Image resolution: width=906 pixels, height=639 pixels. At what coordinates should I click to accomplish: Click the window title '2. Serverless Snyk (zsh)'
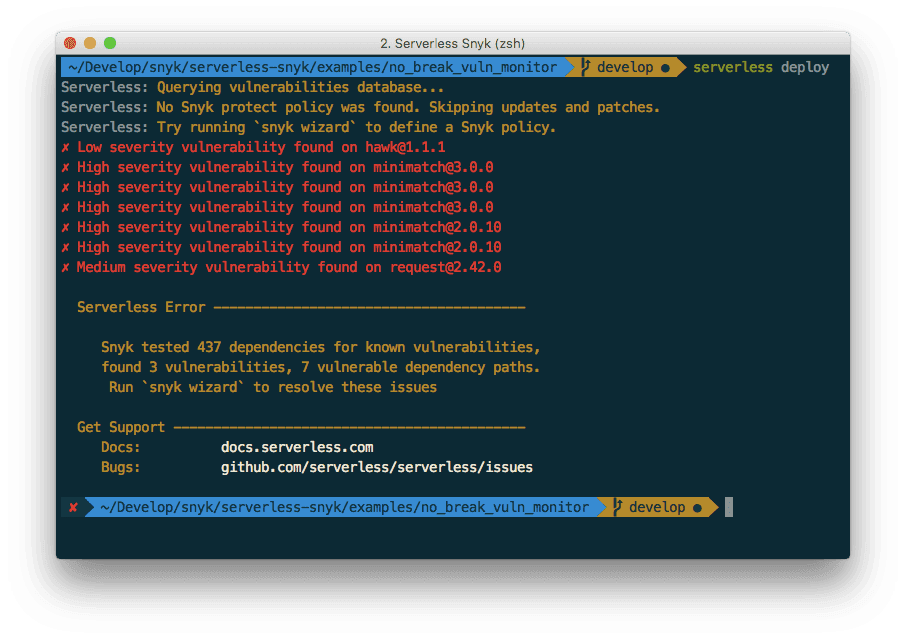click(x=452, y=43)
